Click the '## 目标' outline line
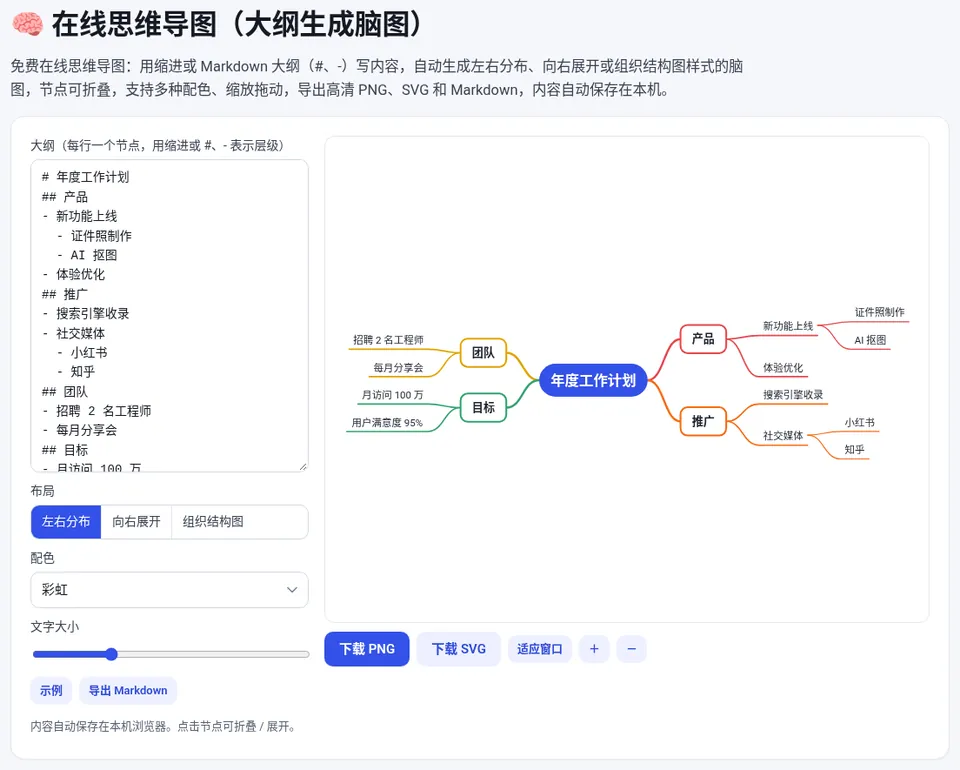Image resolution: width=960 pixels, height=770 pixels. click(x=64, y=450)
